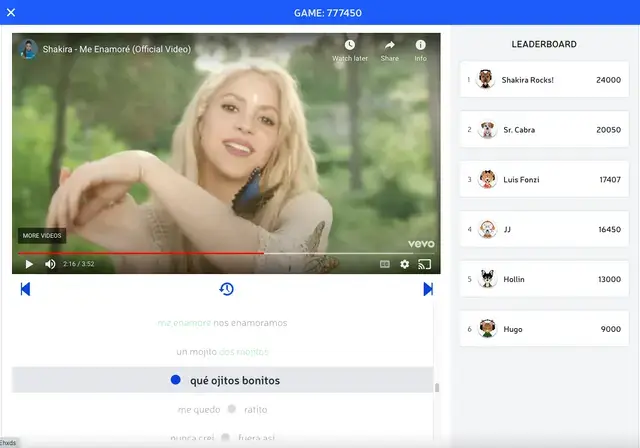
Task: Click the More Videos button
Action: [x=41, y=236]
